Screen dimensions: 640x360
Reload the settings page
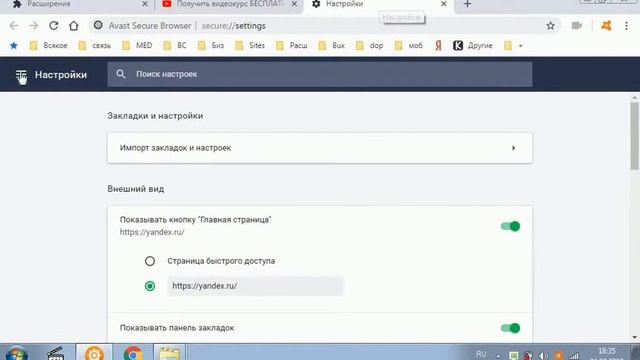coord(53,26)
